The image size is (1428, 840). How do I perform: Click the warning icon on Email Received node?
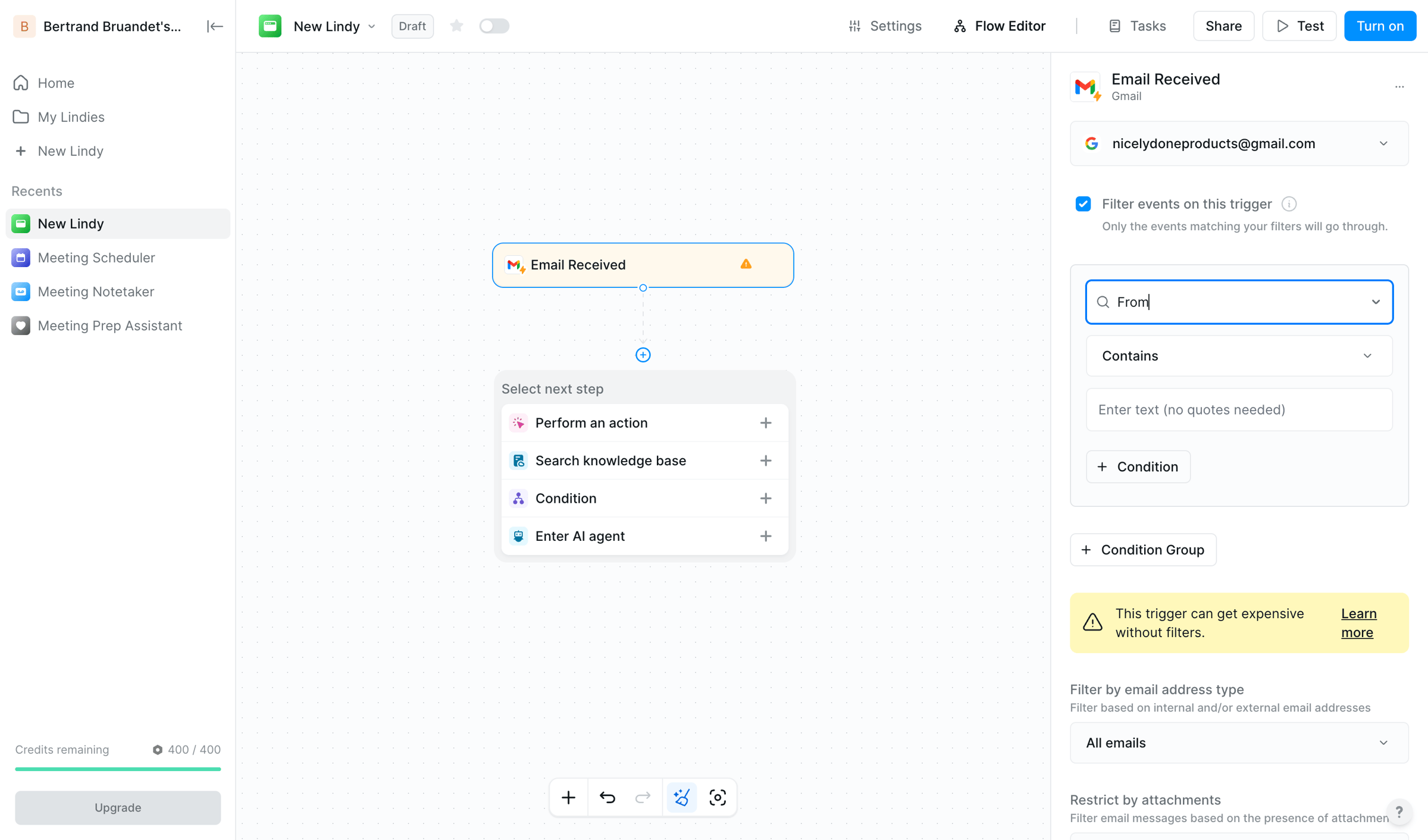pyautogui.click(x=746, y=264)
